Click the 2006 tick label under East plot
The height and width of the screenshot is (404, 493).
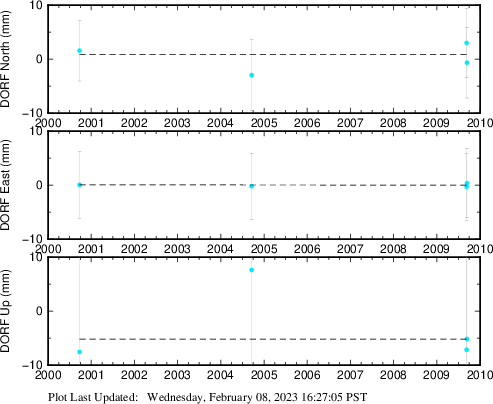coord(307,249)
